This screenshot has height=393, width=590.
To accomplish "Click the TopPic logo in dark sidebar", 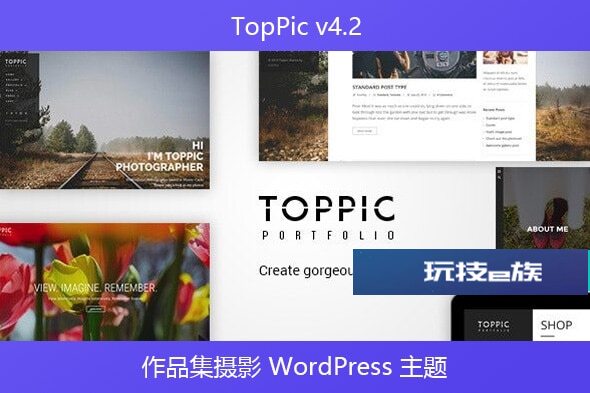I will click(x=15, y=62).
